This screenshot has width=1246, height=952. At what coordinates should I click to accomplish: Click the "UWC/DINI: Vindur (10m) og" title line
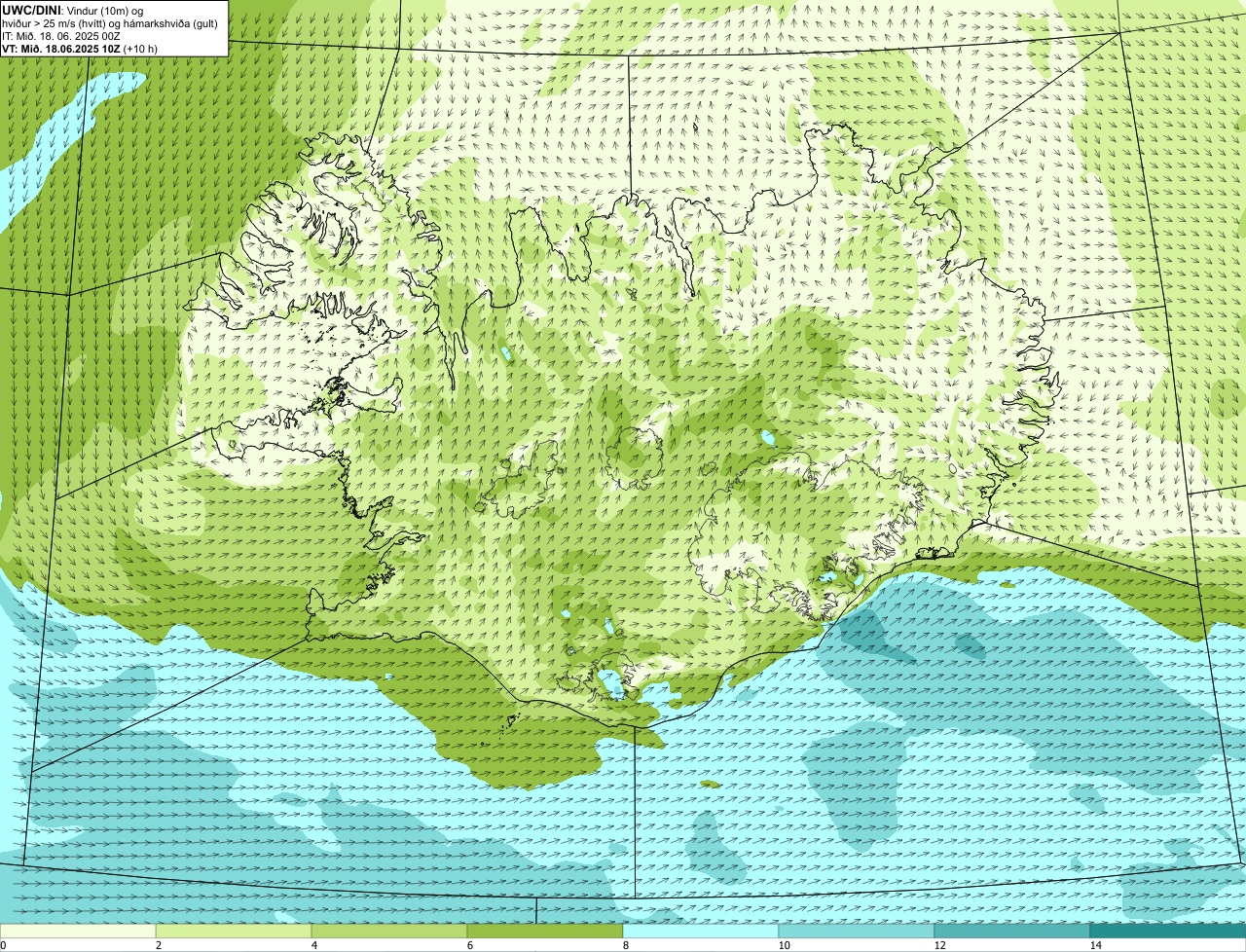pyautogui.click(x=73, y=10)
